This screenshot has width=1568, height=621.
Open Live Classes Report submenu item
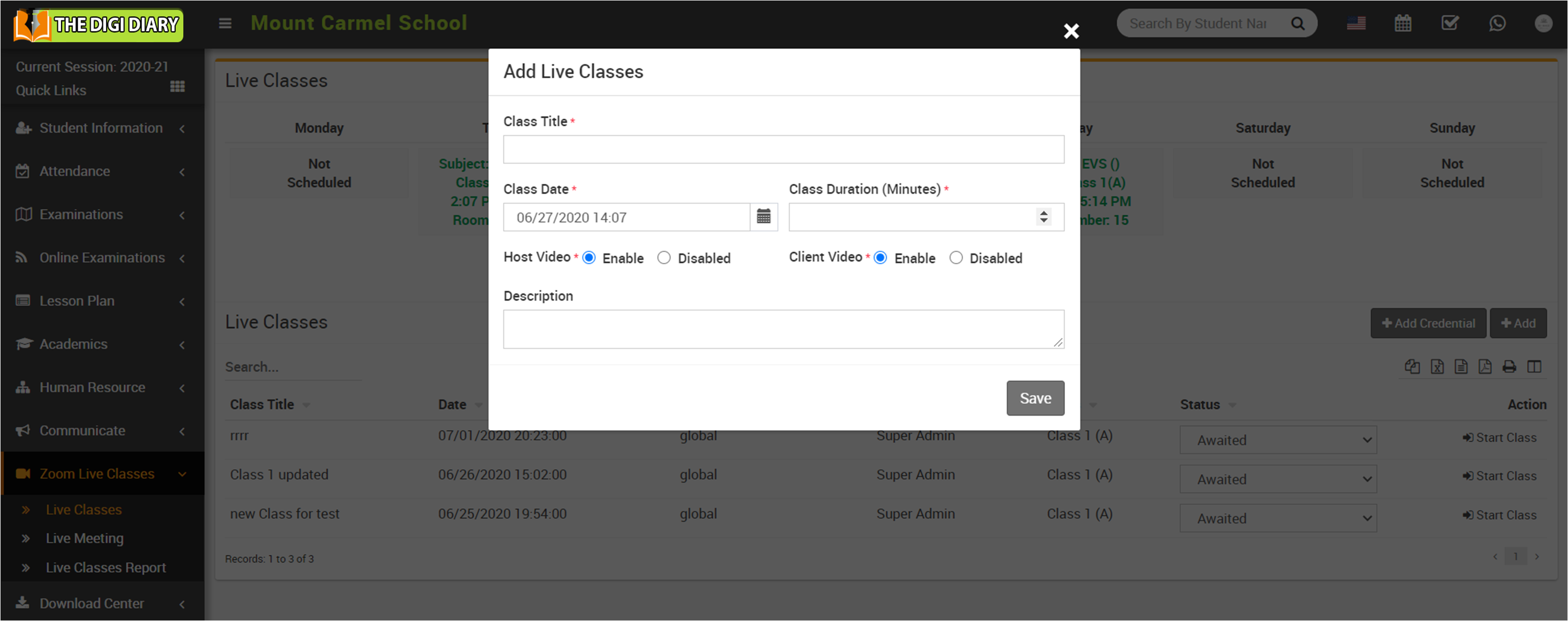[x=106, y=567]
